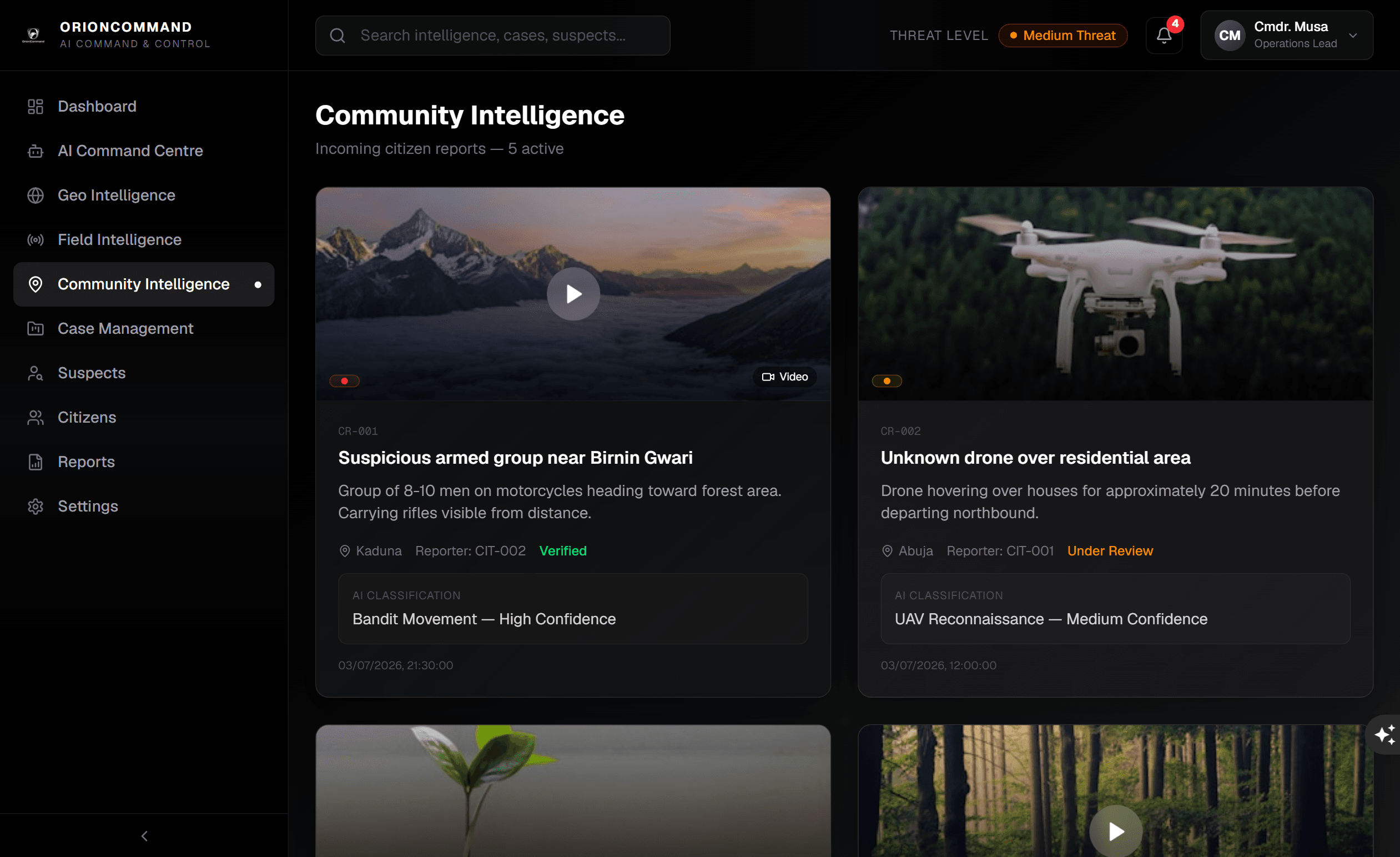Select Case Management in sidebar
Viewport: 1400px width, 857px height.
[144, 328]
